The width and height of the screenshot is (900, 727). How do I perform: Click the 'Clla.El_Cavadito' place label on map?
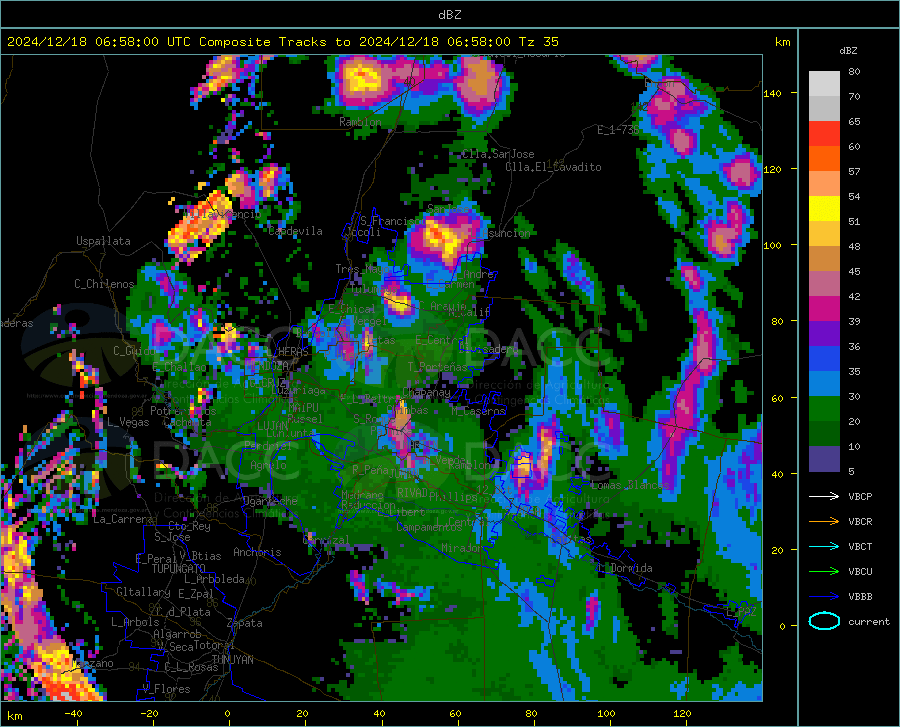(x=553, y=167)
